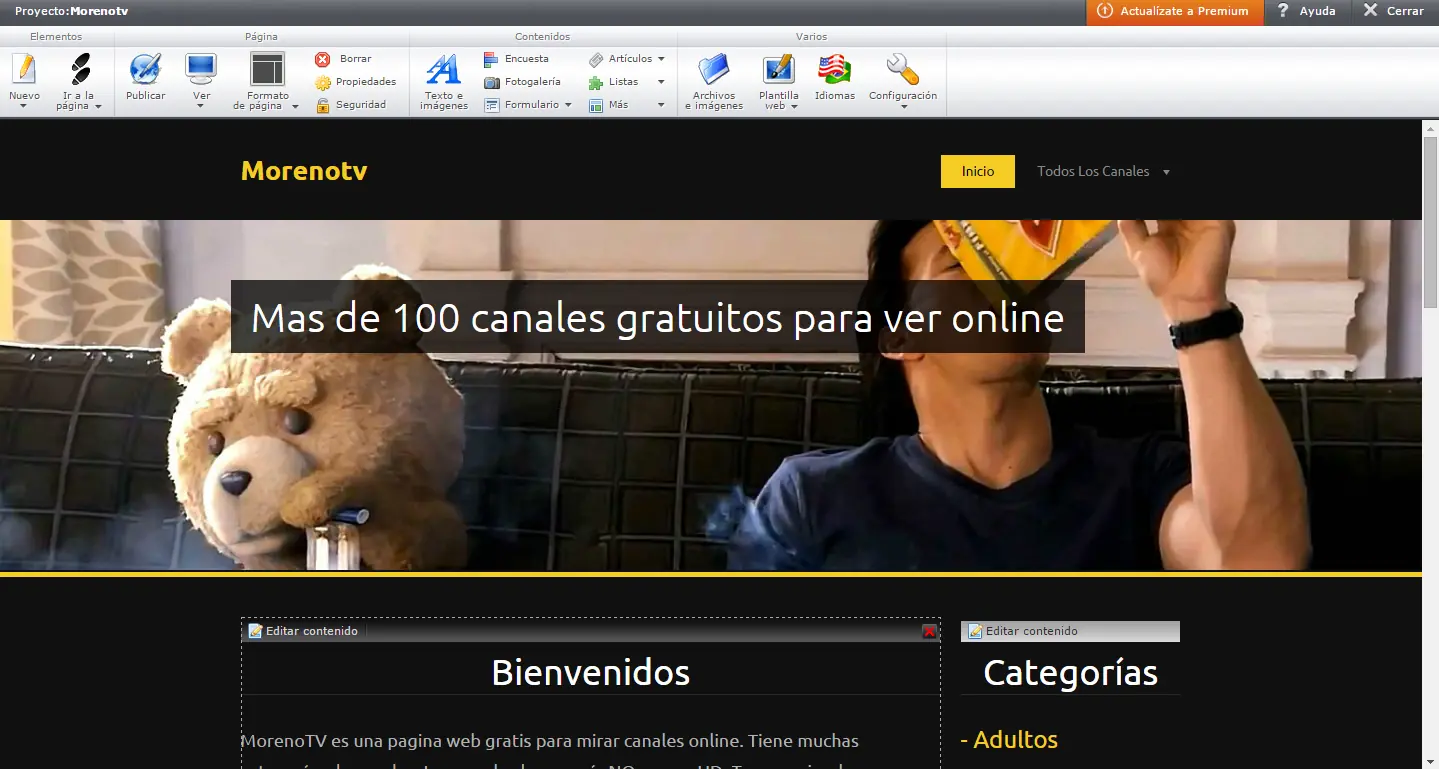Click scrollbar down arrow
Screen dimensions: 1439x769
coord(1430,761)
